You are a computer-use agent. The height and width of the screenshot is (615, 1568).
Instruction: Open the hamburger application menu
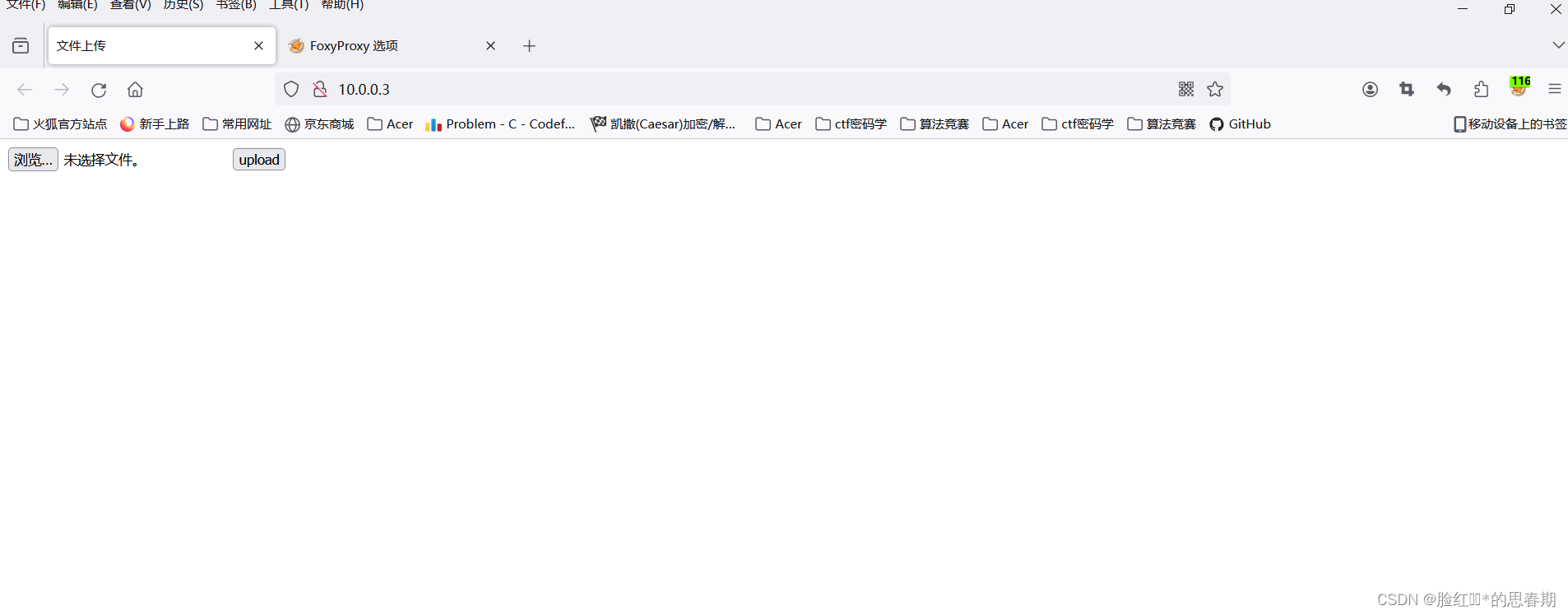coord(1554,90)
